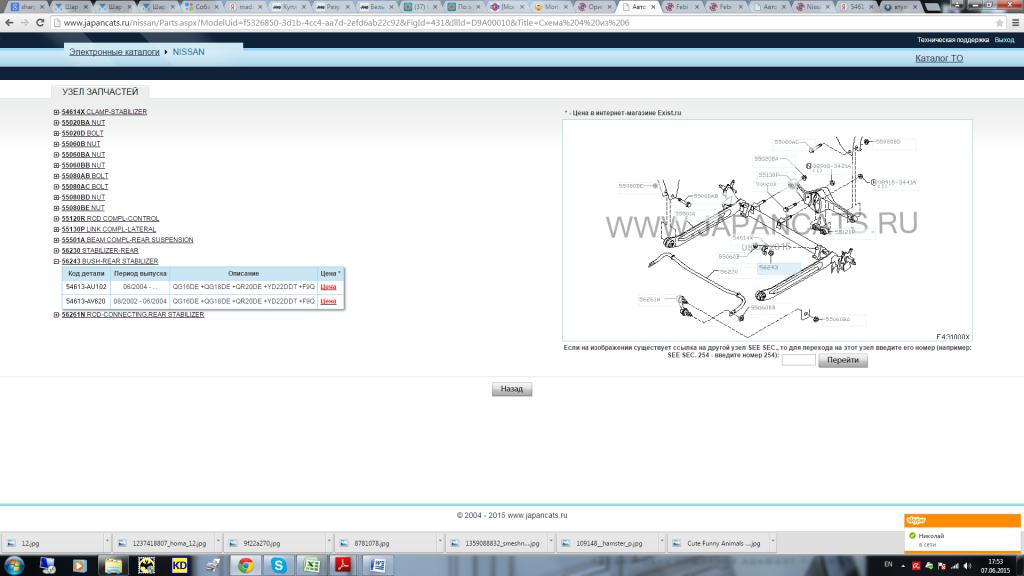Click the NISSAN breadcrumb link
The width and height of the screenshot is (1024, 576).
(189, 52)
